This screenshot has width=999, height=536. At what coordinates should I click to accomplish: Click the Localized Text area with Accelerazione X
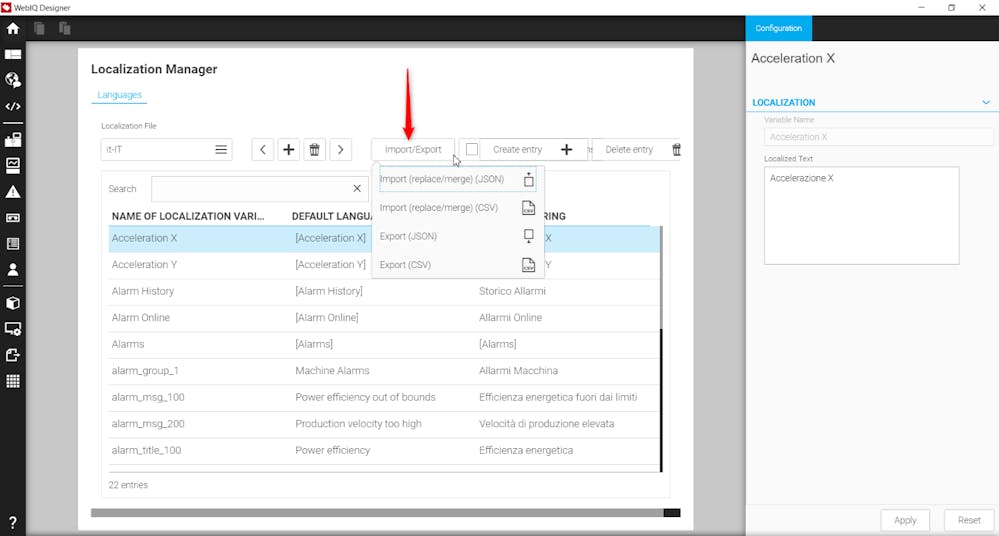point(861,215)
